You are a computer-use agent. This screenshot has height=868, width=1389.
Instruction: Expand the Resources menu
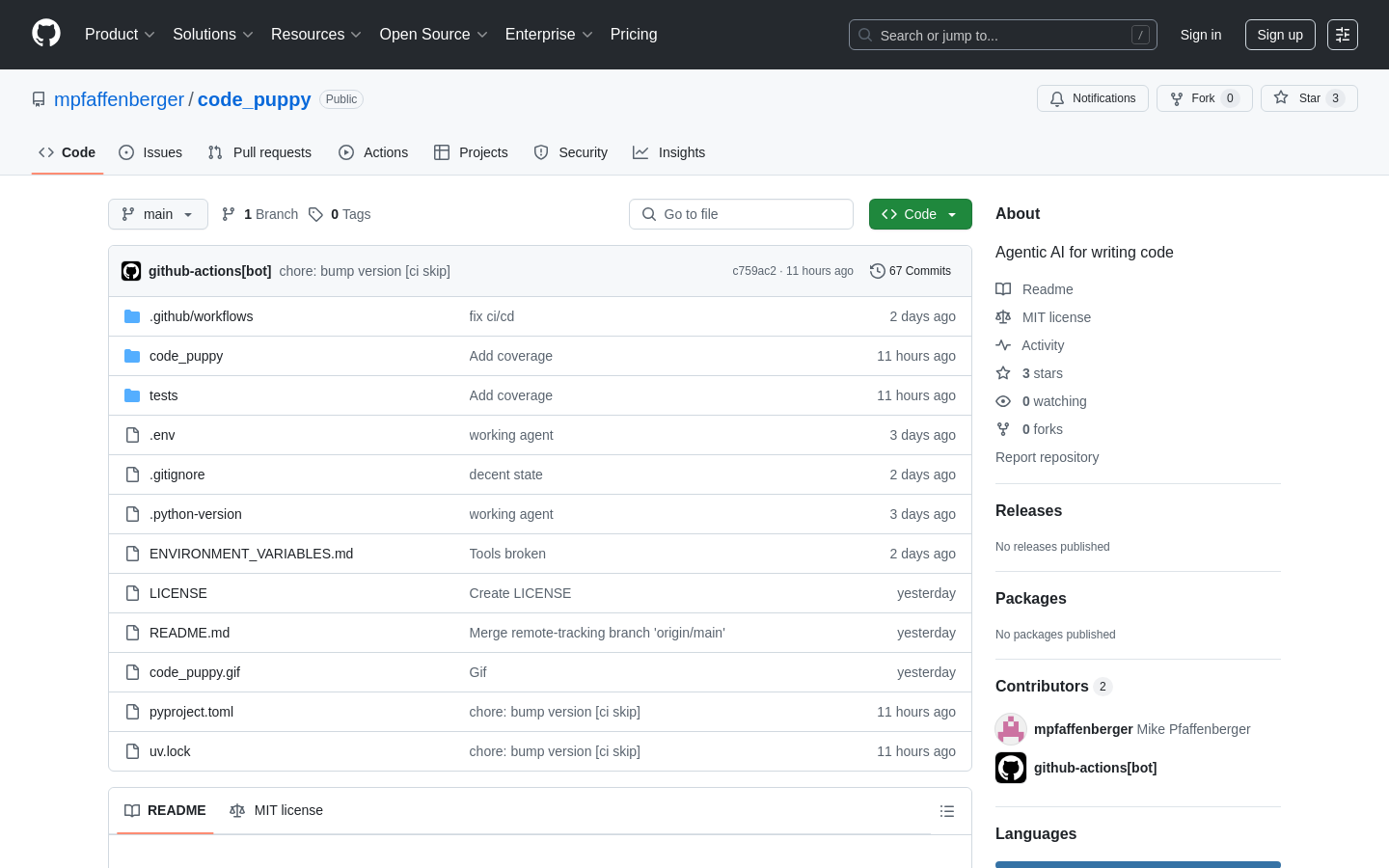(x=316, y=35)
